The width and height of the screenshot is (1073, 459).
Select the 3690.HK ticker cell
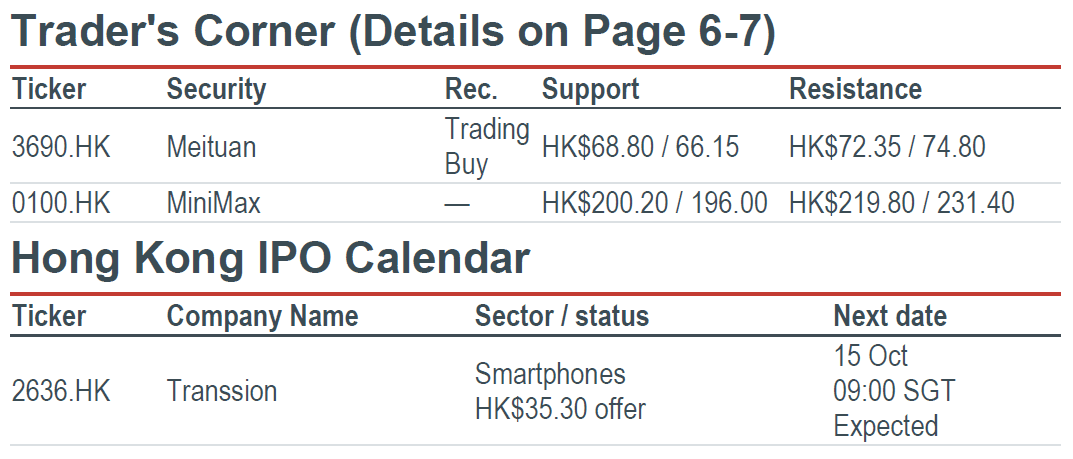61,147
